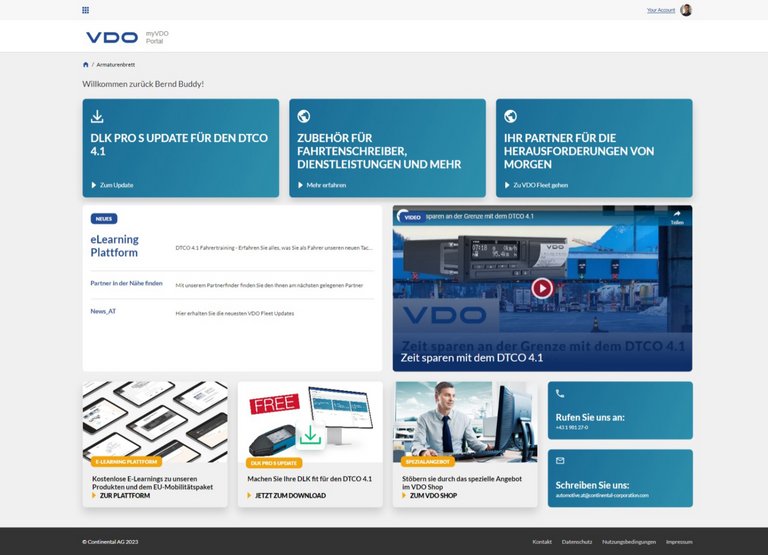Image resolution: width=768 pixels, height=555 pixels.
Task: Play the DTCO 4.1 video
Action: 541,288
